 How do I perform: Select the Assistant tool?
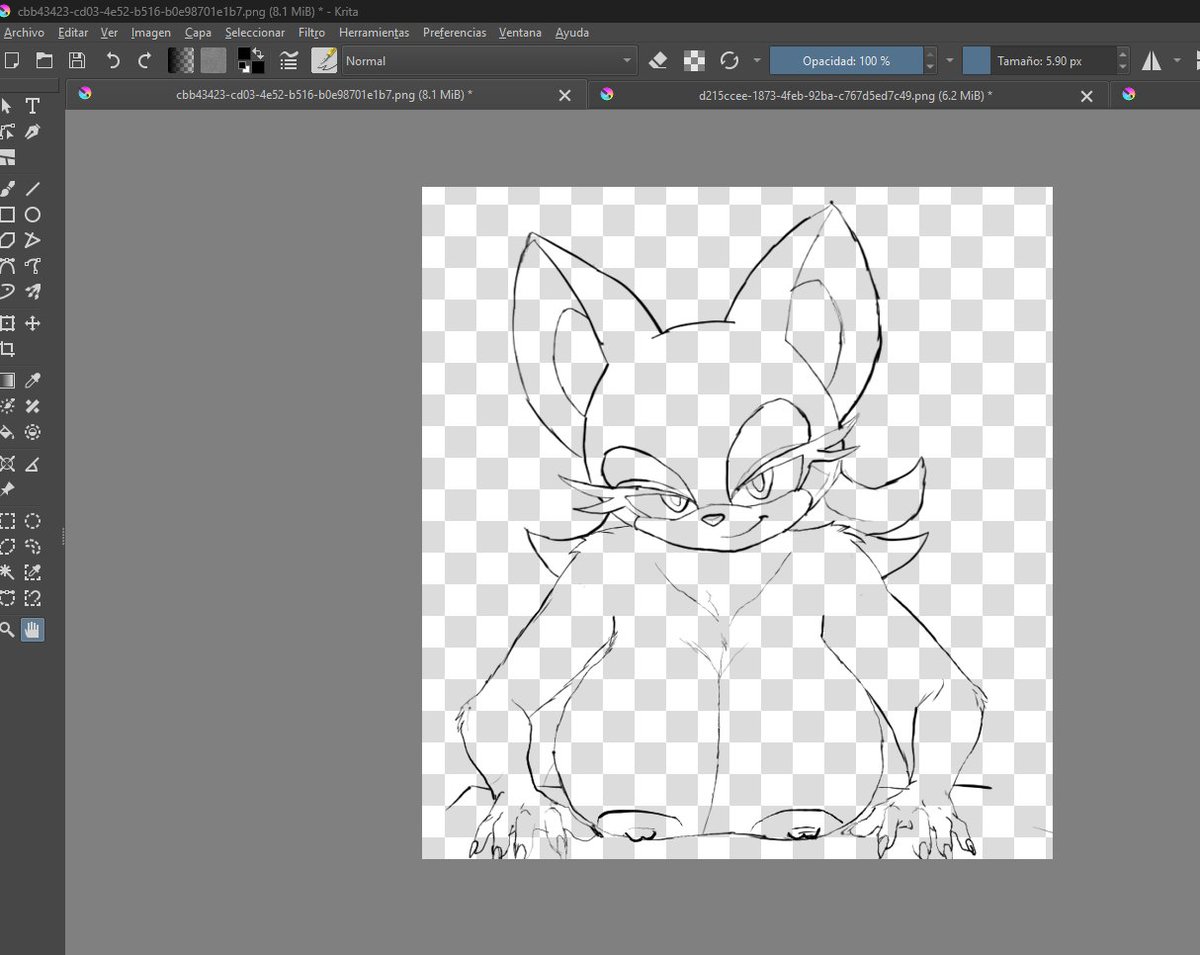(x=7, y=463)
